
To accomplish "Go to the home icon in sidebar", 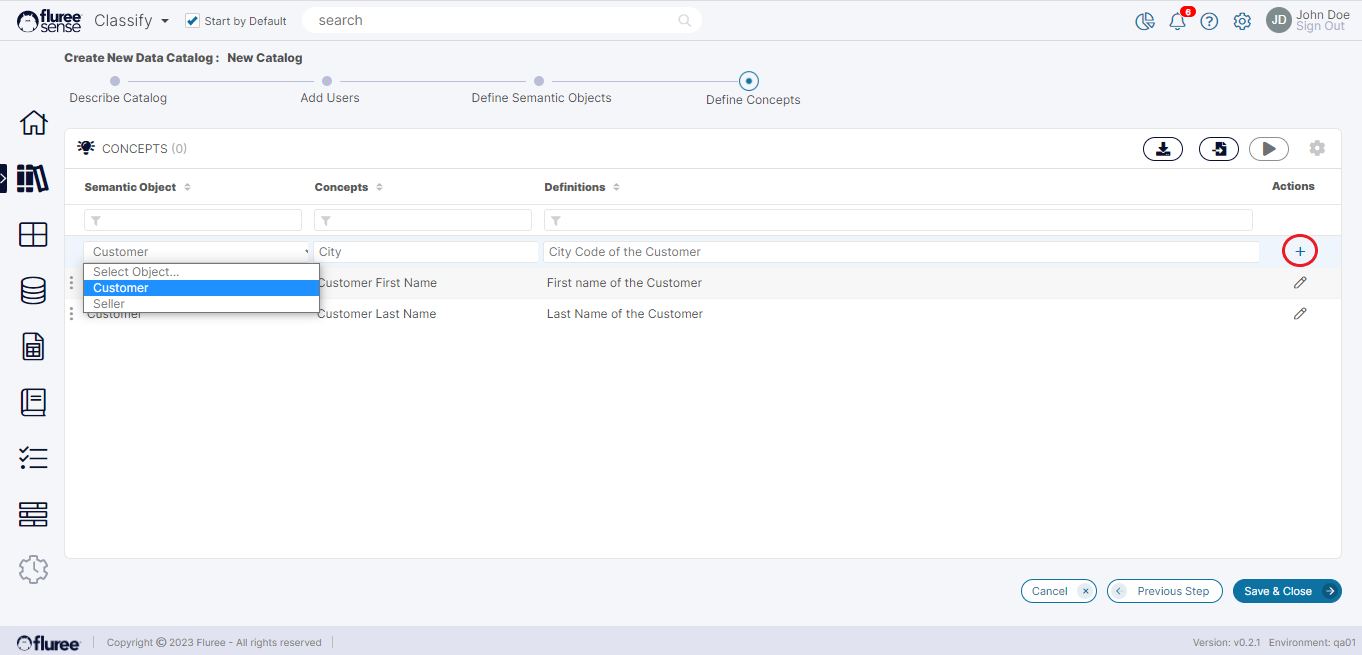I will 33,123.
